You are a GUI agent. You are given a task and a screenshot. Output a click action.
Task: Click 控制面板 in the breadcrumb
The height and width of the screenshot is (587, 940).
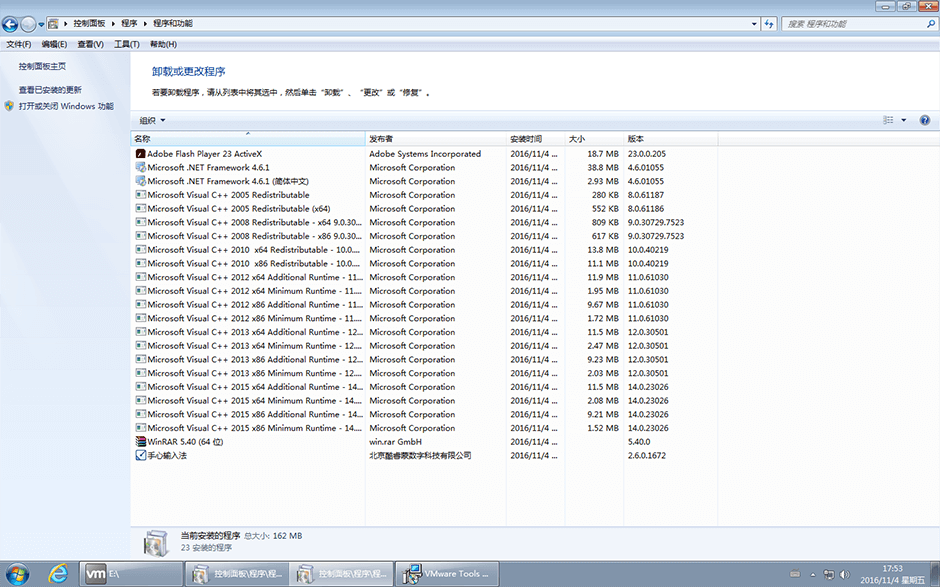coord(89,24)
